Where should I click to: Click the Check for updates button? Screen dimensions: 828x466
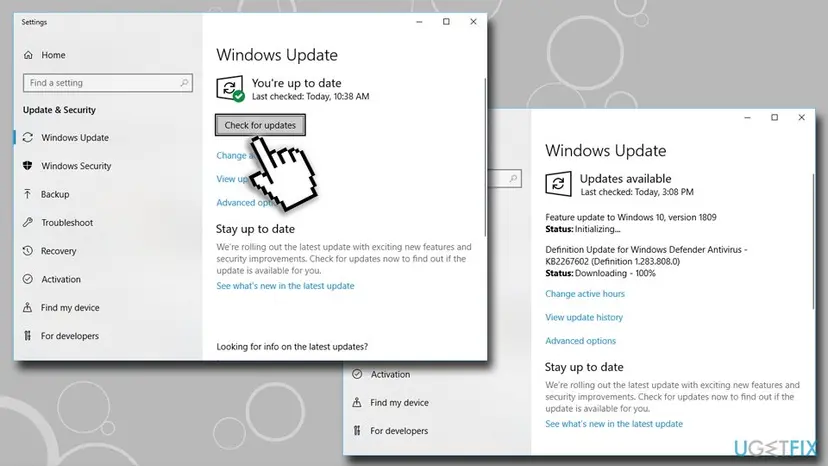pos(260,125)
